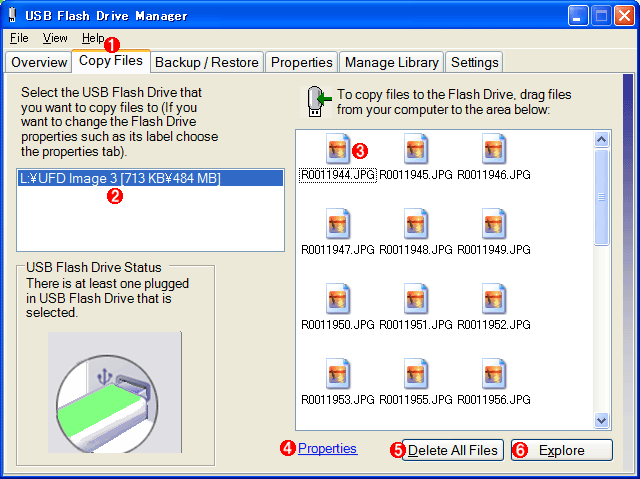Image resolution: width=640 pixels, height=479 pixels.
Task: Open the View menu
Action: tap(55, 38)
